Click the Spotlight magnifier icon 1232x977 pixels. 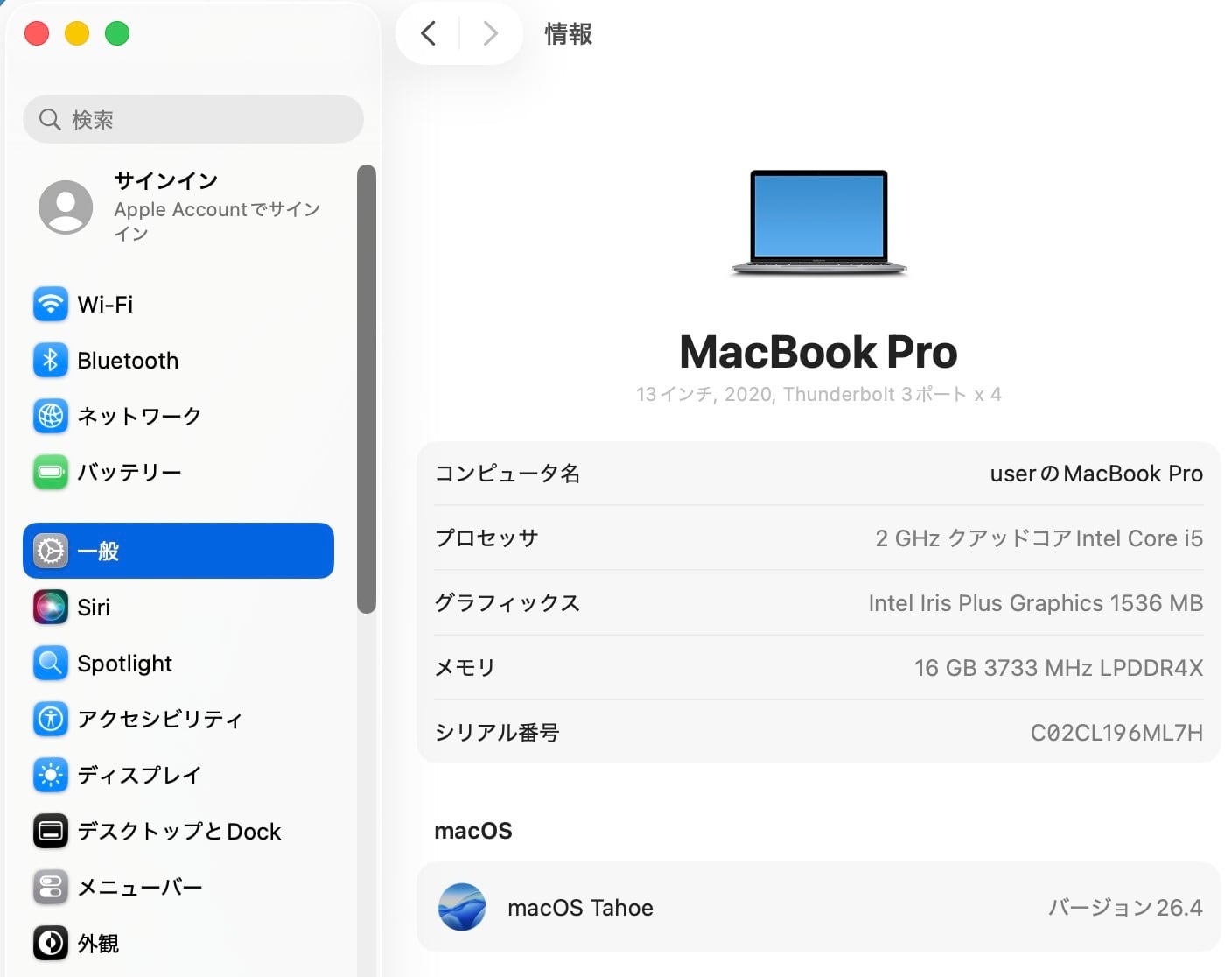(51, 663)
